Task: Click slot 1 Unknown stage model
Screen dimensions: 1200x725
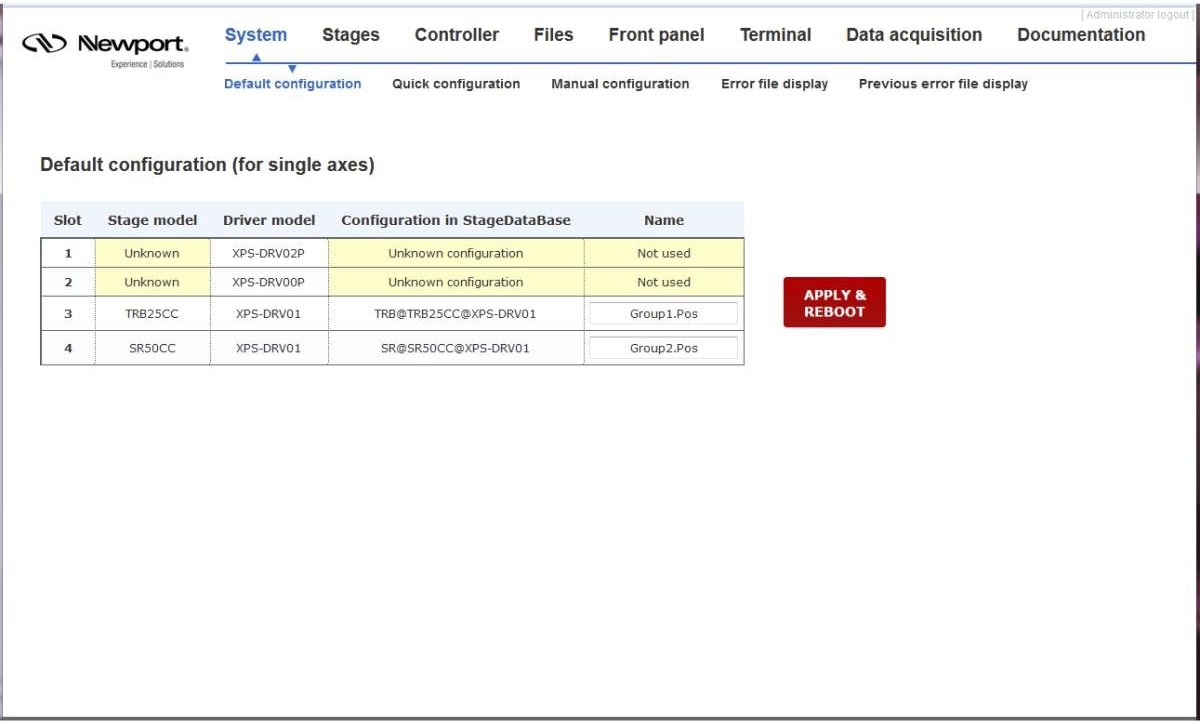Action: [x=152, y=253]
